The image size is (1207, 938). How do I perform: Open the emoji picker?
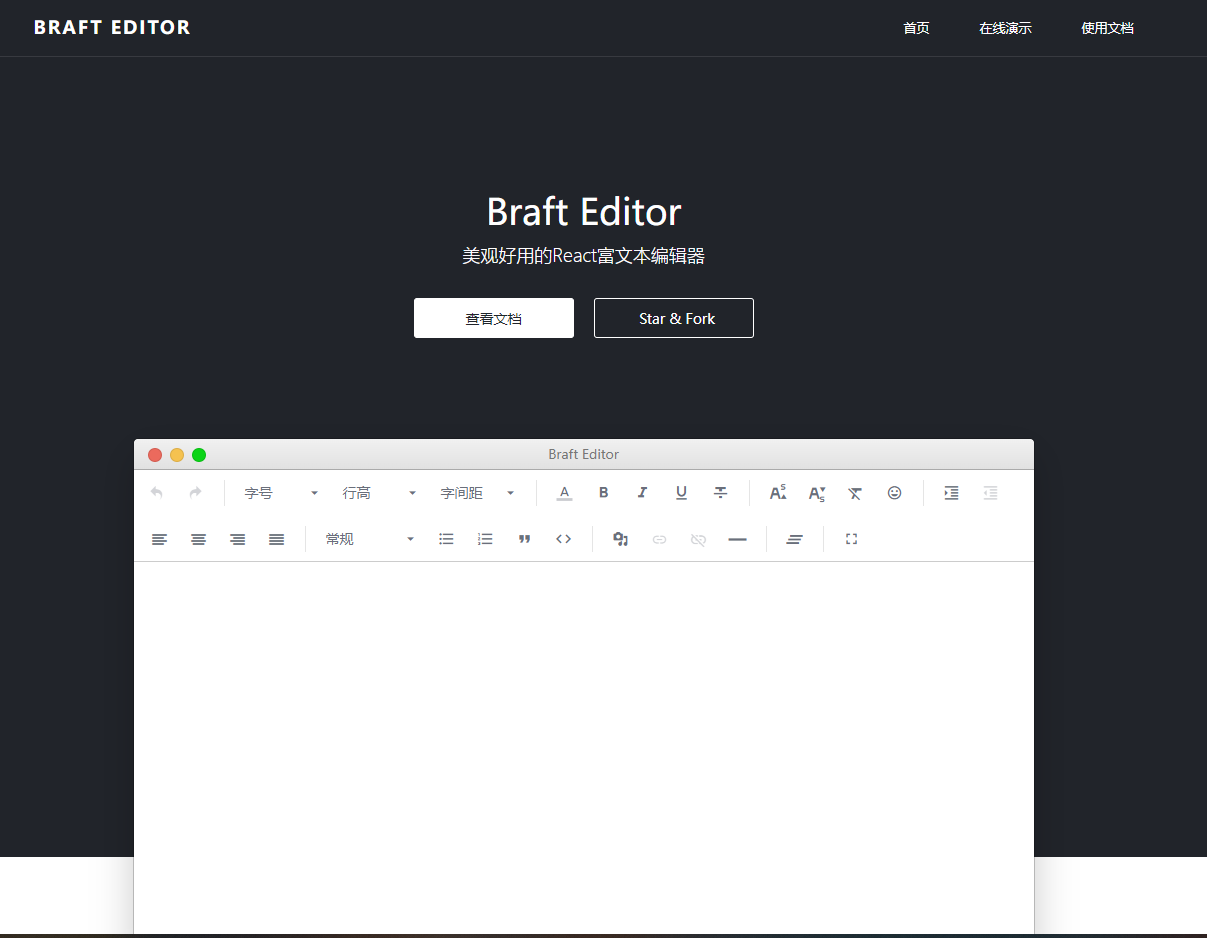[x=894, y=493]
